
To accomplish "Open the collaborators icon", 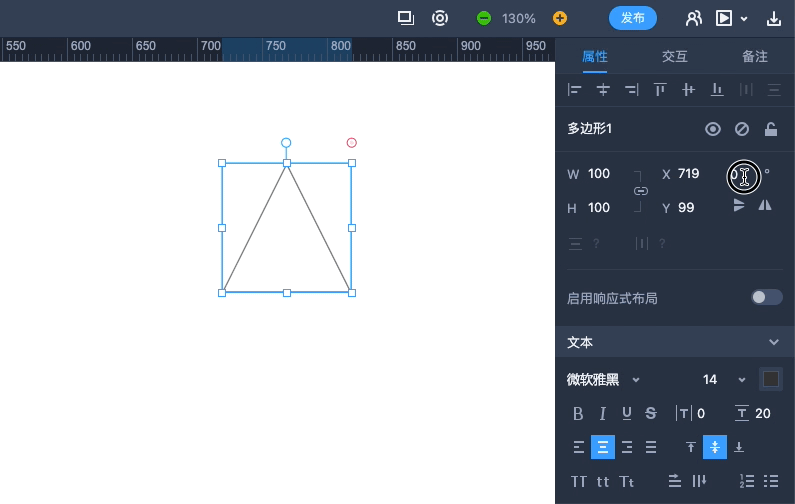I will point(694,18).
